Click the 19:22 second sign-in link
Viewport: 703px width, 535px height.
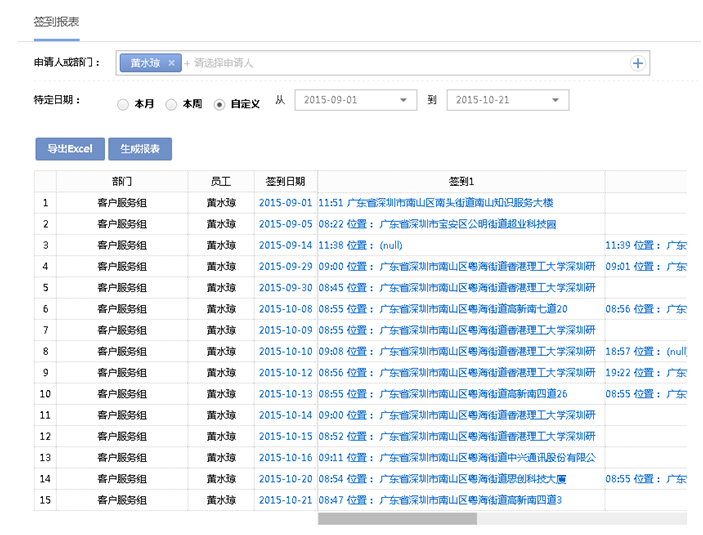pos(646,373)
